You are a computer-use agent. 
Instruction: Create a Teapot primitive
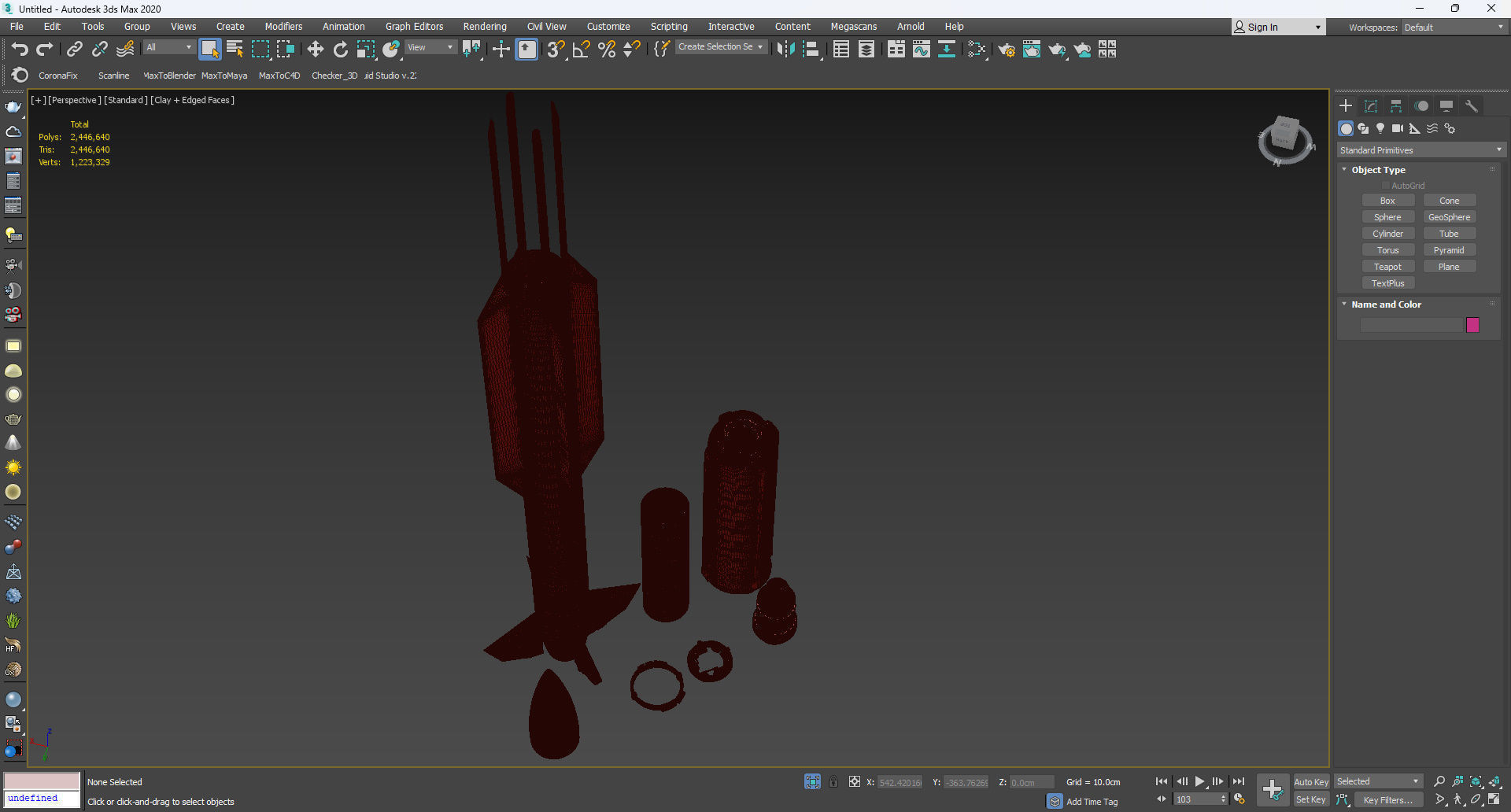(1387, 267)
